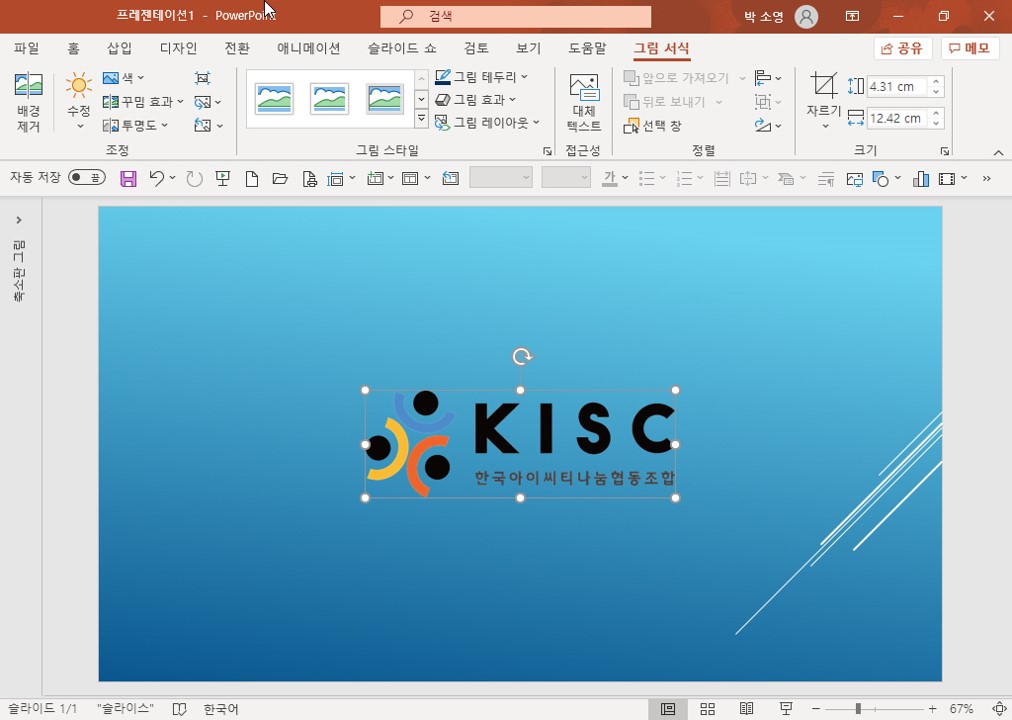Click the 67% zoom level text
1012x720 pixels.
[960, 709]
